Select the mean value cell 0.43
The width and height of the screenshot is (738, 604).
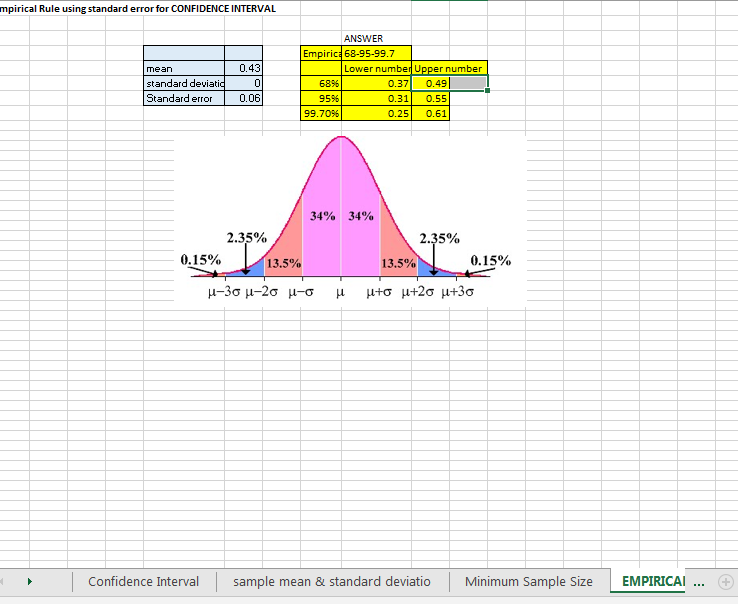click(243, 68)
